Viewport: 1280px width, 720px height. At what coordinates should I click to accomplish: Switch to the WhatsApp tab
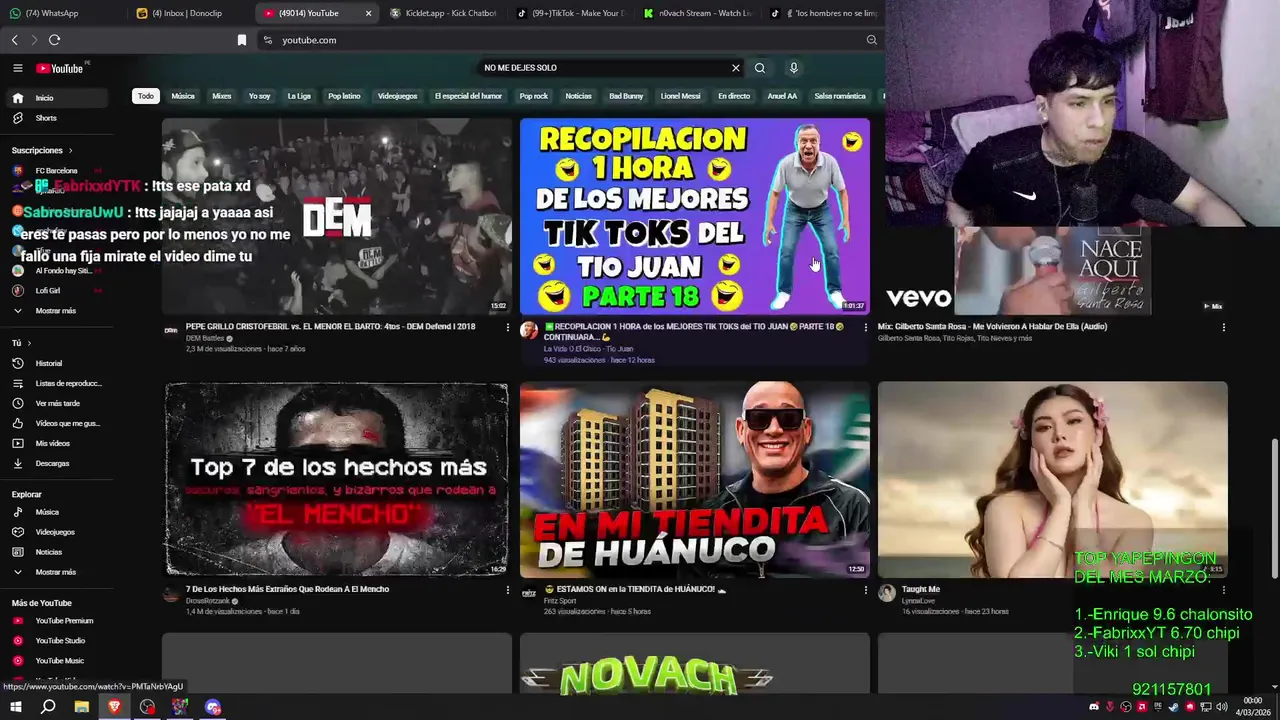click(64, 13)
